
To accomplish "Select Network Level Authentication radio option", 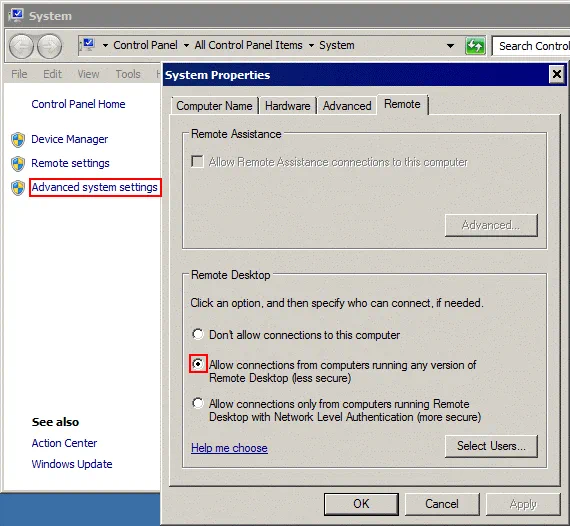I will [x=198, y=403].
